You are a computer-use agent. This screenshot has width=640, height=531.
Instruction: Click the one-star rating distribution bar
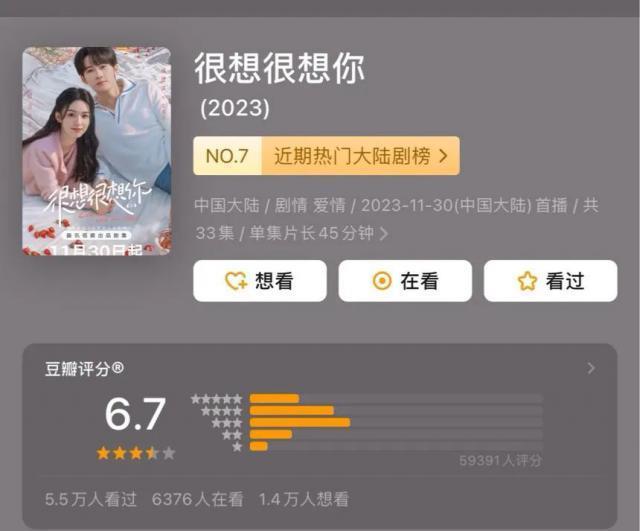(396, 446)
